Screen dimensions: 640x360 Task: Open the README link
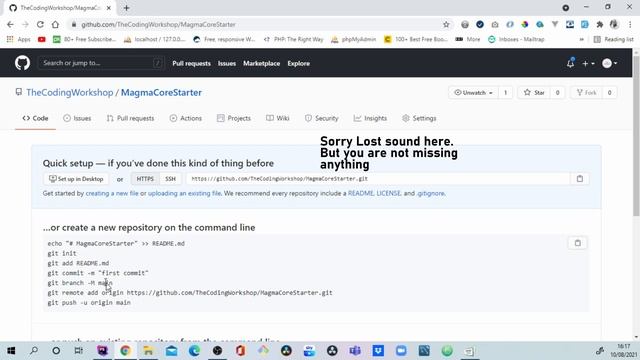(x=360, y=193)
